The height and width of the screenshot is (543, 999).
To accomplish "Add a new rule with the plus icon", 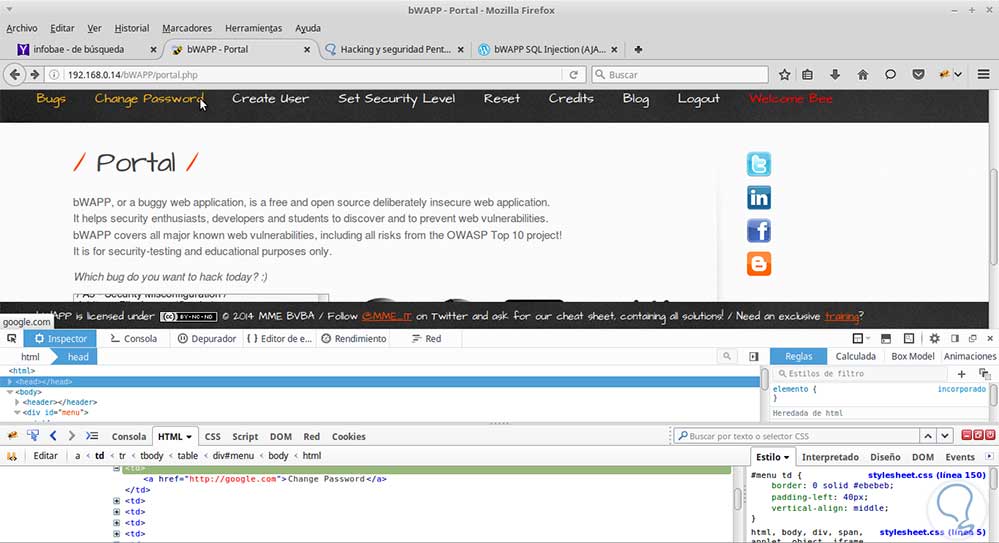I will point(961,373).
